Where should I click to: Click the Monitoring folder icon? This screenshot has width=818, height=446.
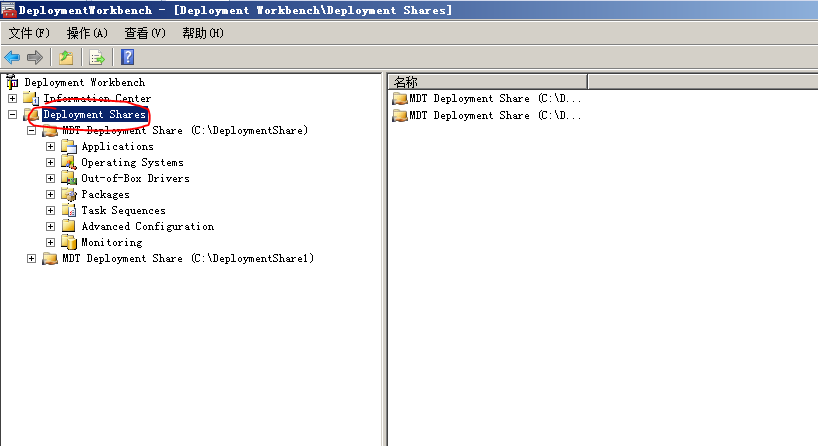tap(69, 243)
